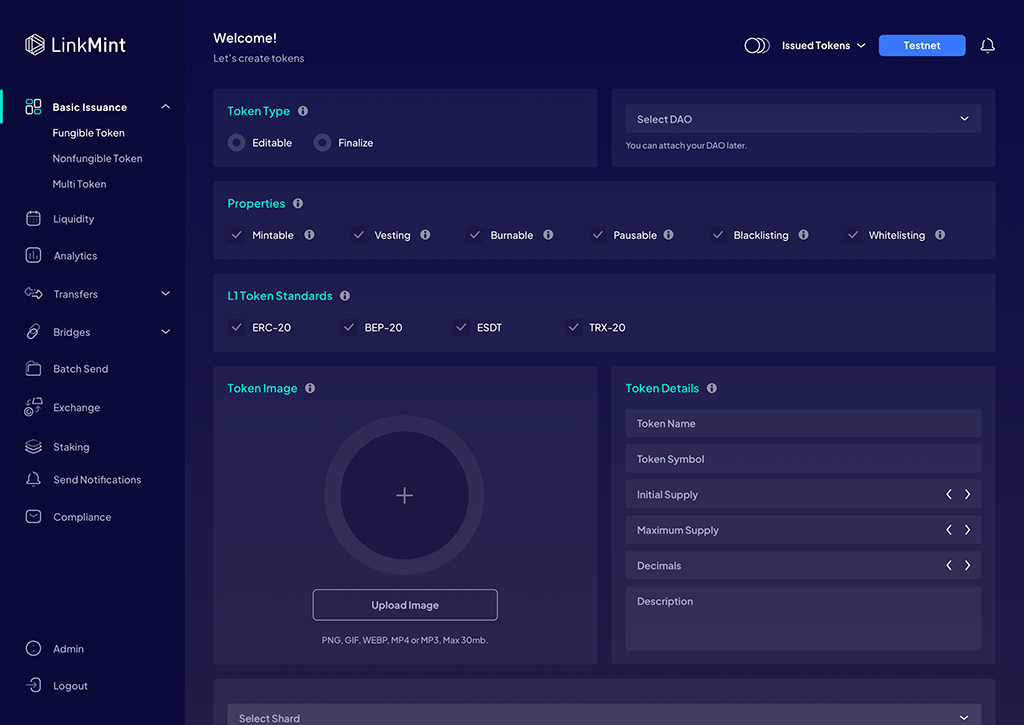Open Multi Token submenu item
The height and width of the screenshot is (725, 1024).
click(79, 184)
